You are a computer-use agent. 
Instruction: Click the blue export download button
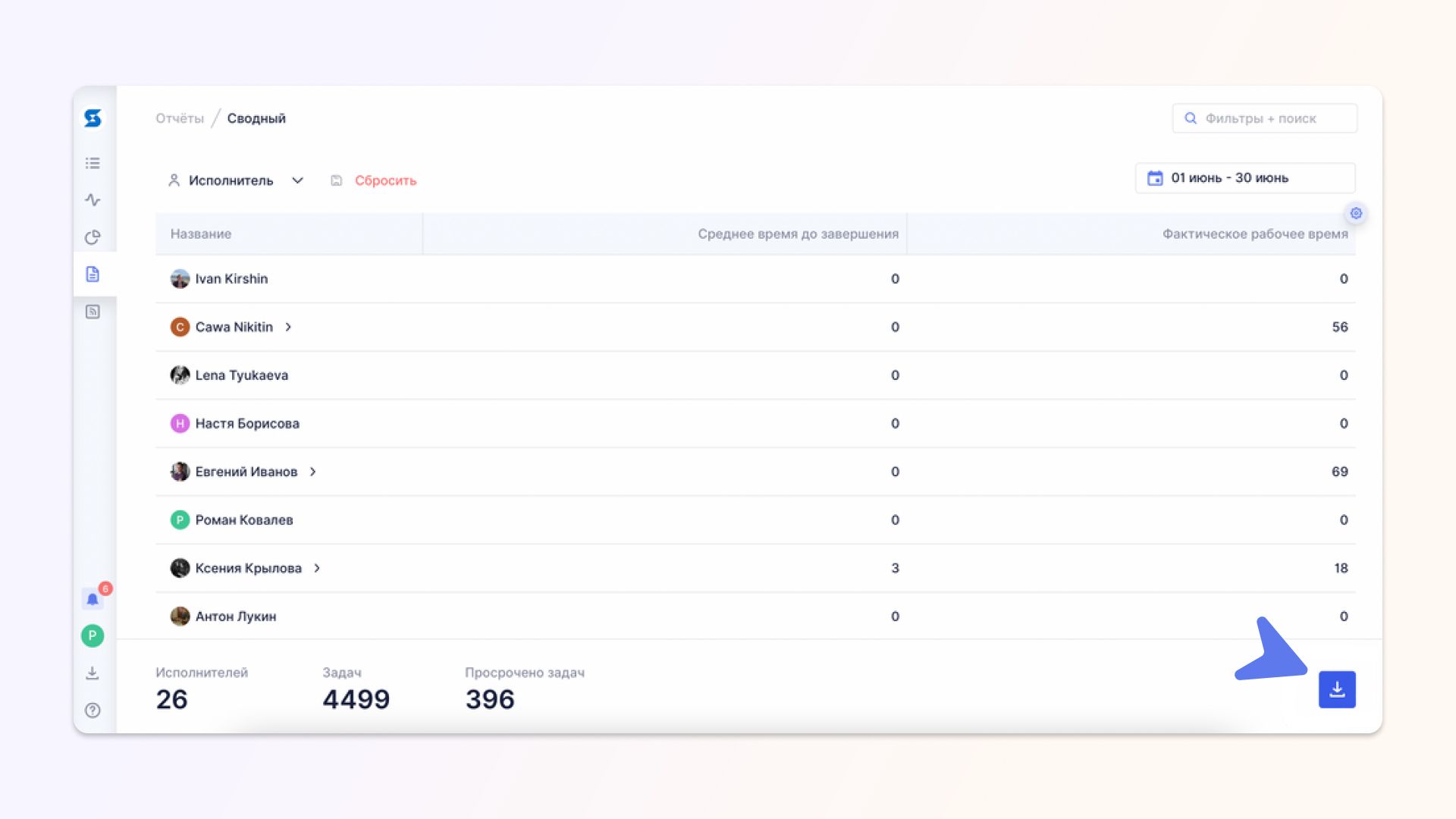click(x=1336, y=689)
